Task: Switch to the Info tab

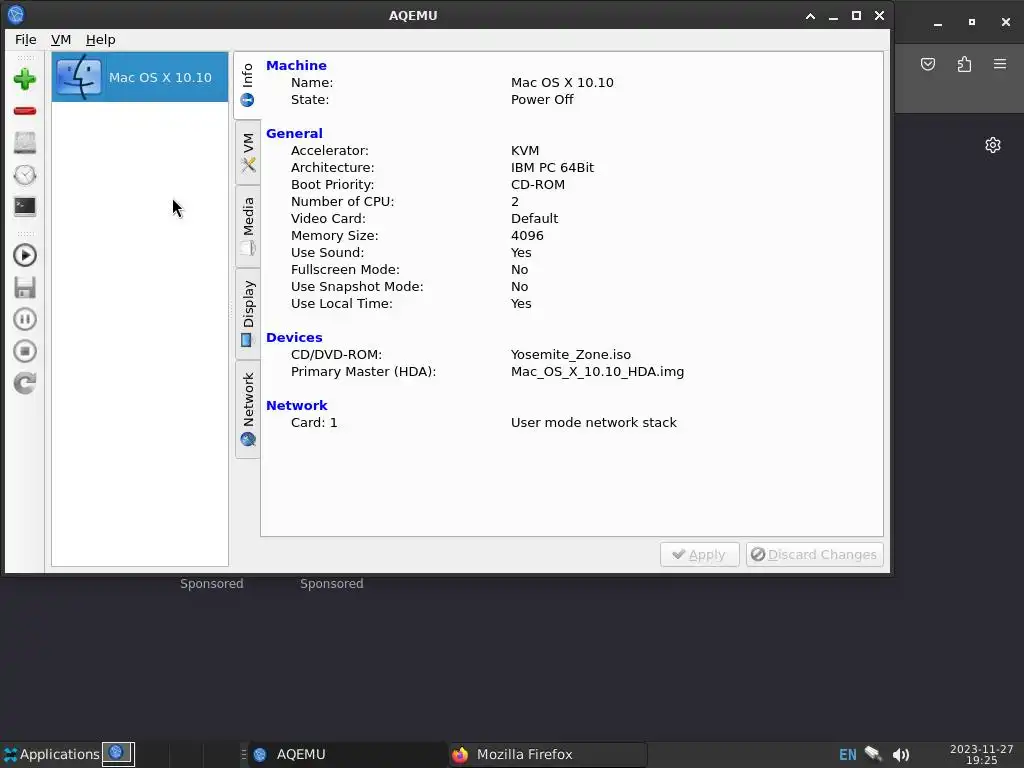Action: pos(248,85)
